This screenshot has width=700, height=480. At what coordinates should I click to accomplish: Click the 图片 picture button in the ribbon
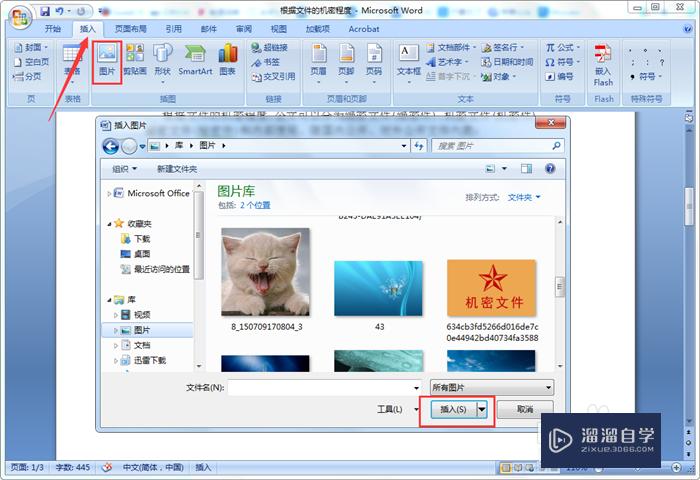click(x=107, y=62)
